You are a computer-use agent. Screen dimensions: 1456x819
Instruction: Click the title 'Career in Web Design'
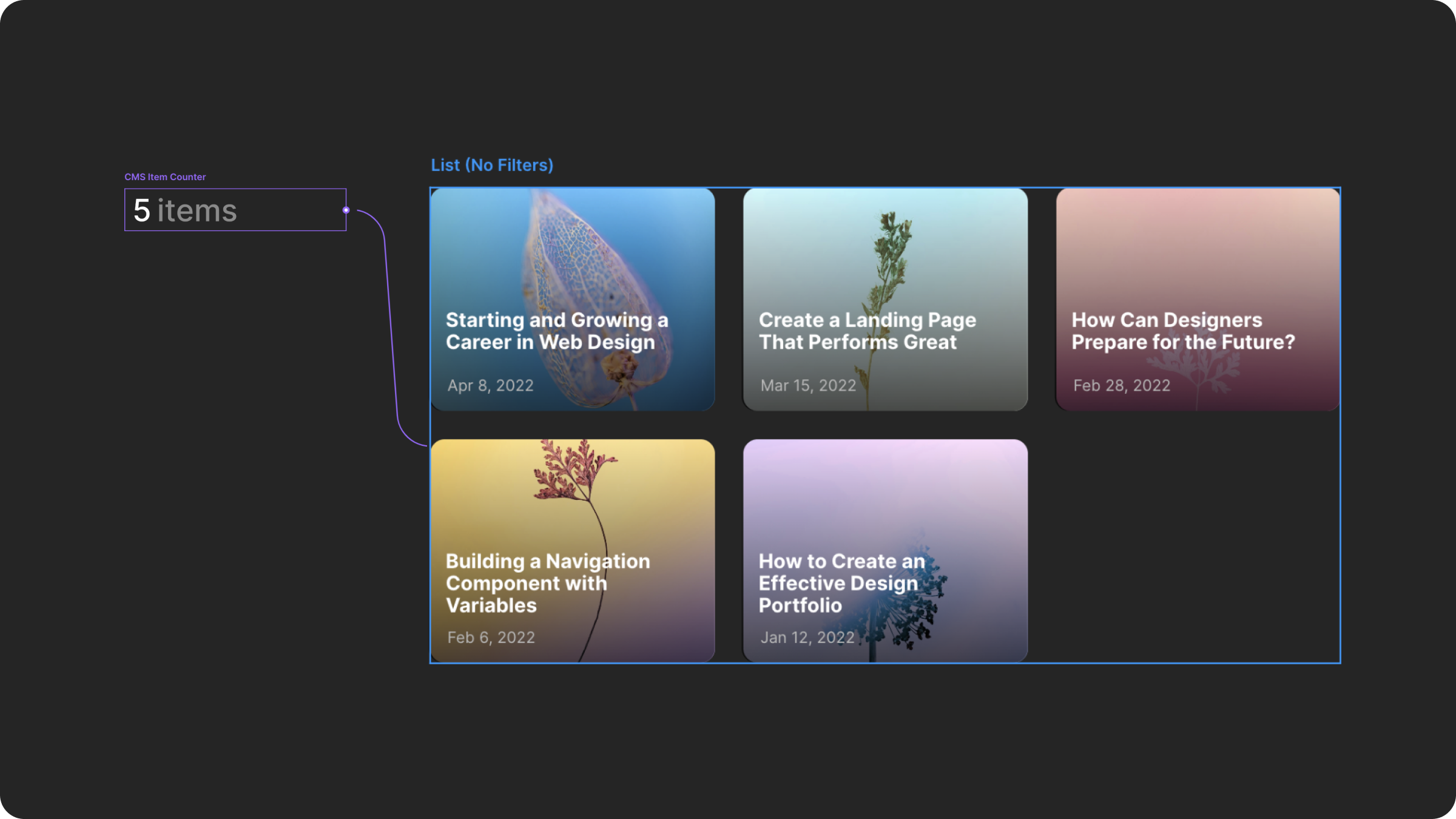coord(550,343)
